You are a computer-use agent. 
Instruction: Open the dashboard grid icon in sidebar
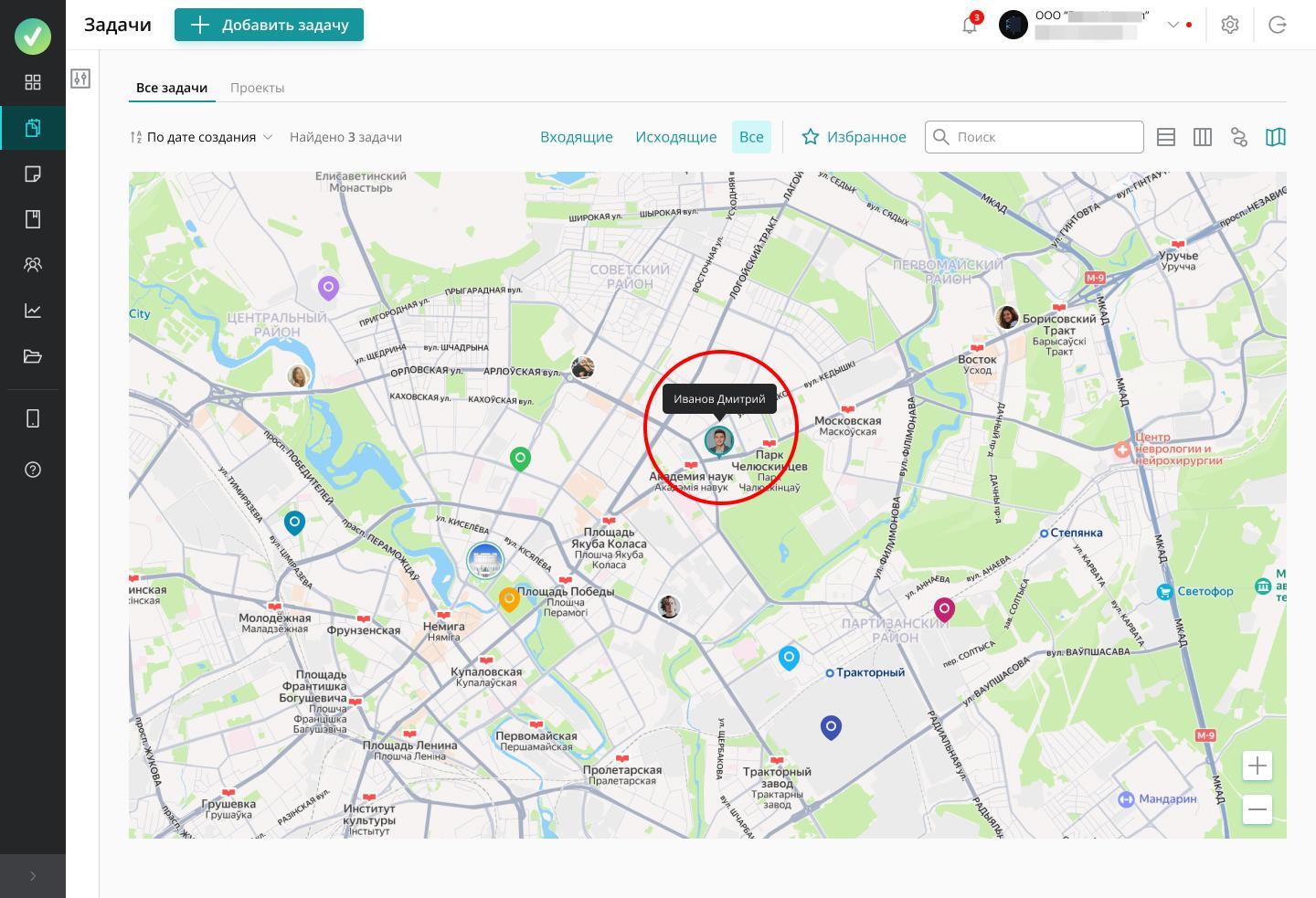(x=33, y=82)
